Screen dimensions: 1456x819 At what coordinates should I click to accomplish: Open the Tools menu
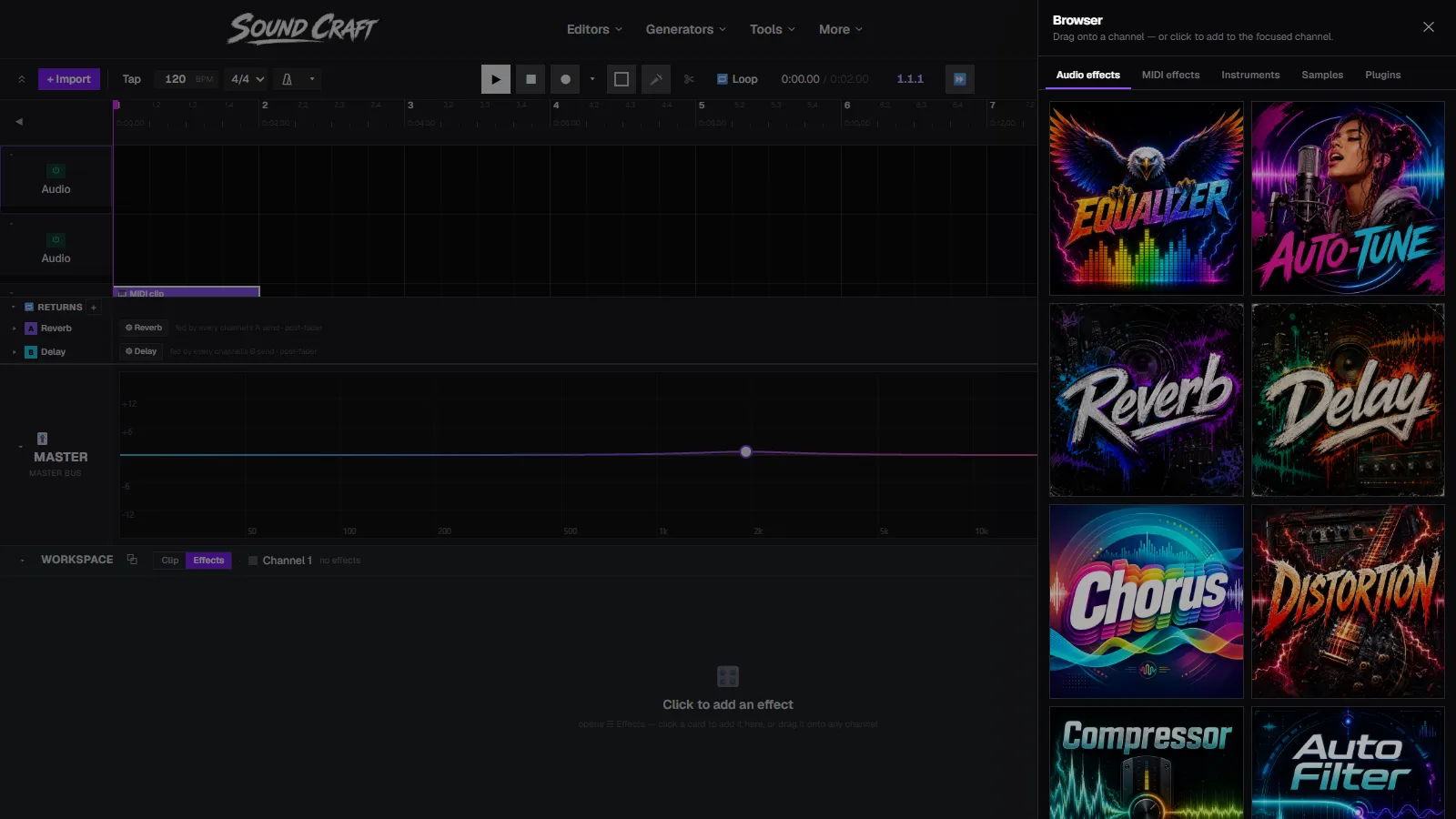point(773,29)
